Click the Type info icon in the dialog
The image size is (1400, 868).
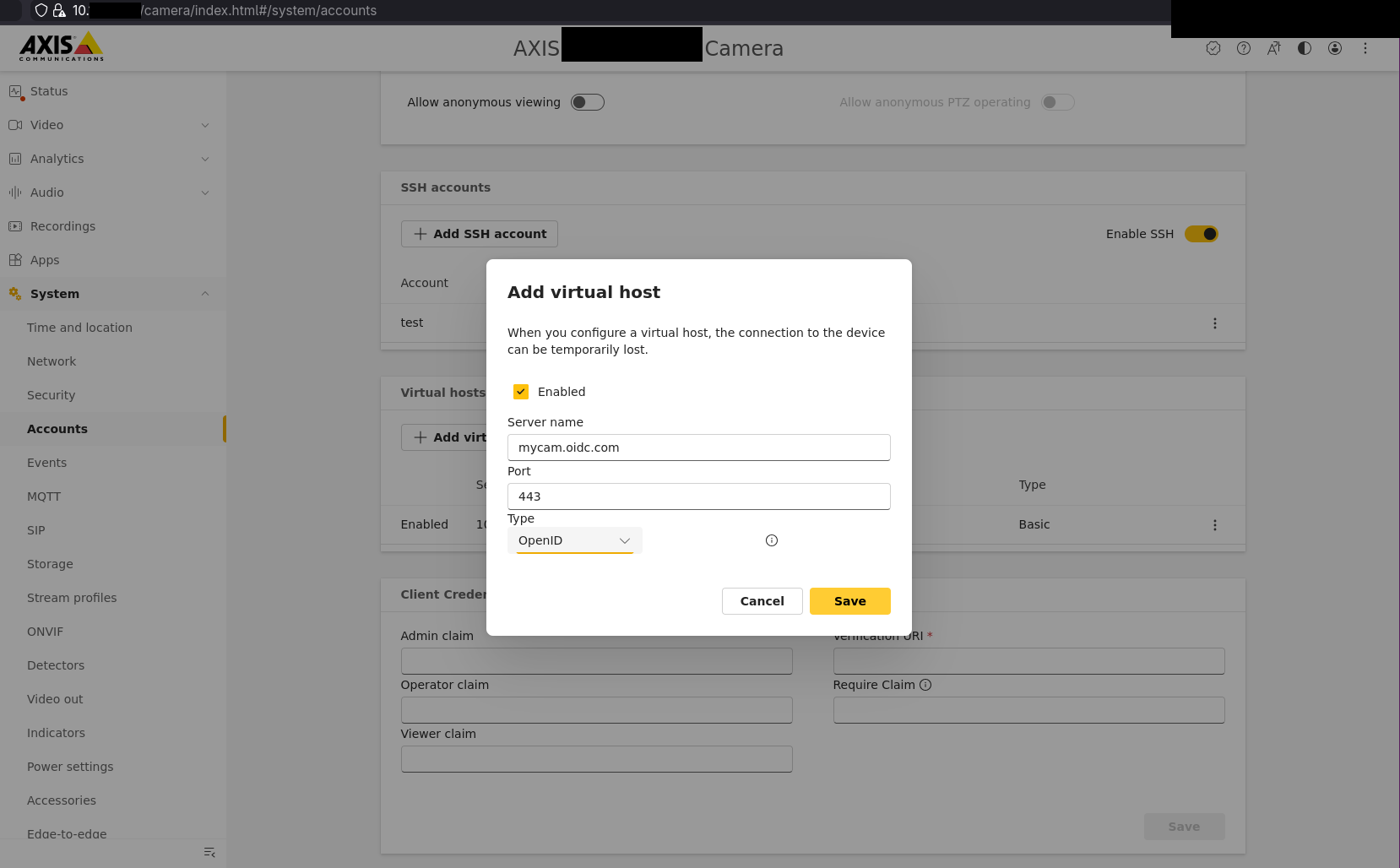point(771,540)
